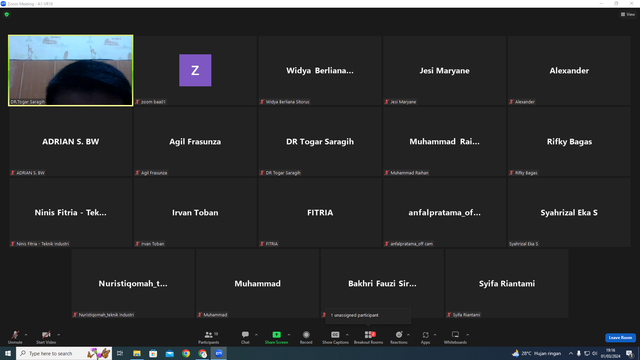Select DR.Togar Saragih's video tile
640x360 pixels.
71,70
